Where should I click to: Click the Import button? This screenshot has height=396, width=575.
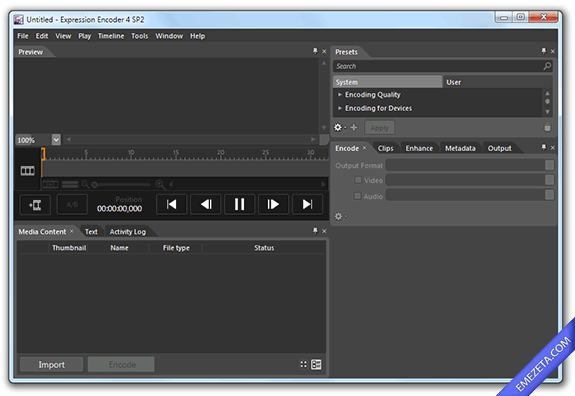(51, 364)
